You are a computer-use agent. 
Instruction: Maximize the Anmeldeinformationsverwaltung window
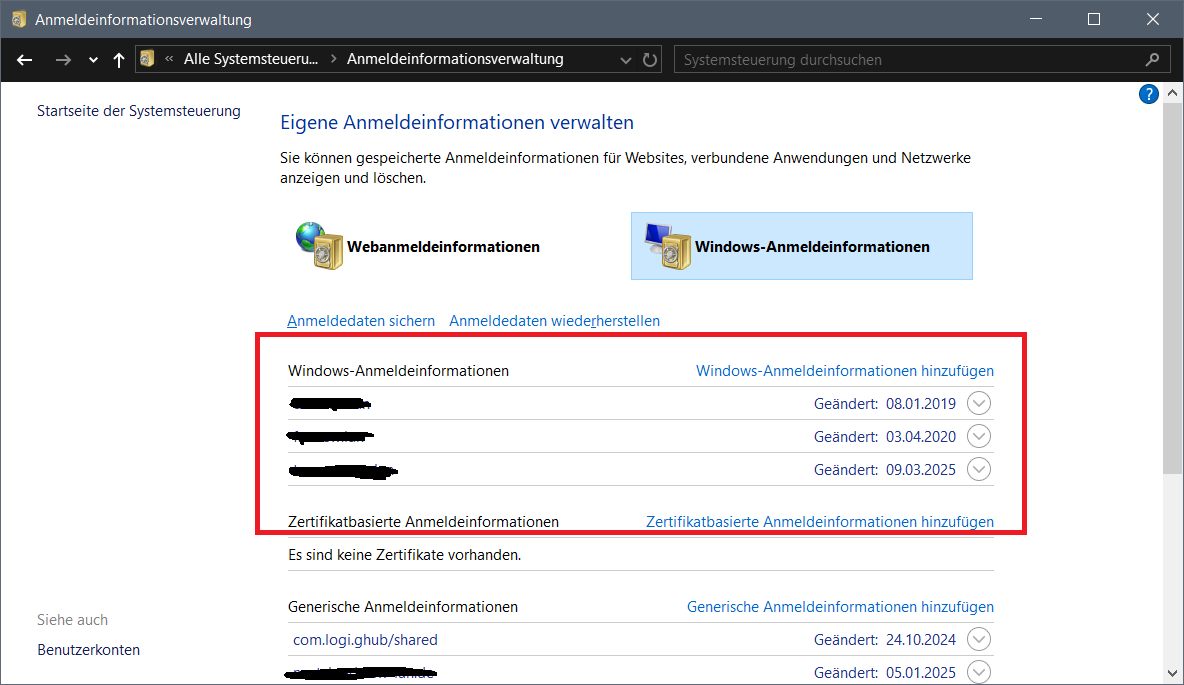[x=1093, y=19]
